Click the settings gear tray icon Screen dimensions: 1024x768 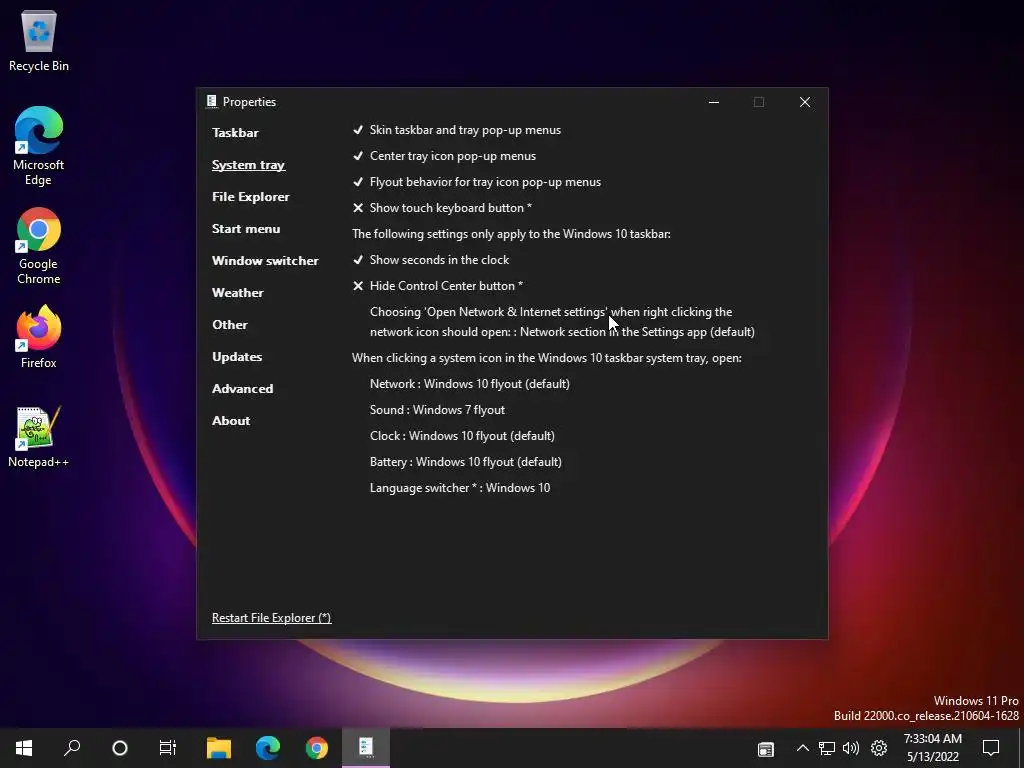coord(879,748)
